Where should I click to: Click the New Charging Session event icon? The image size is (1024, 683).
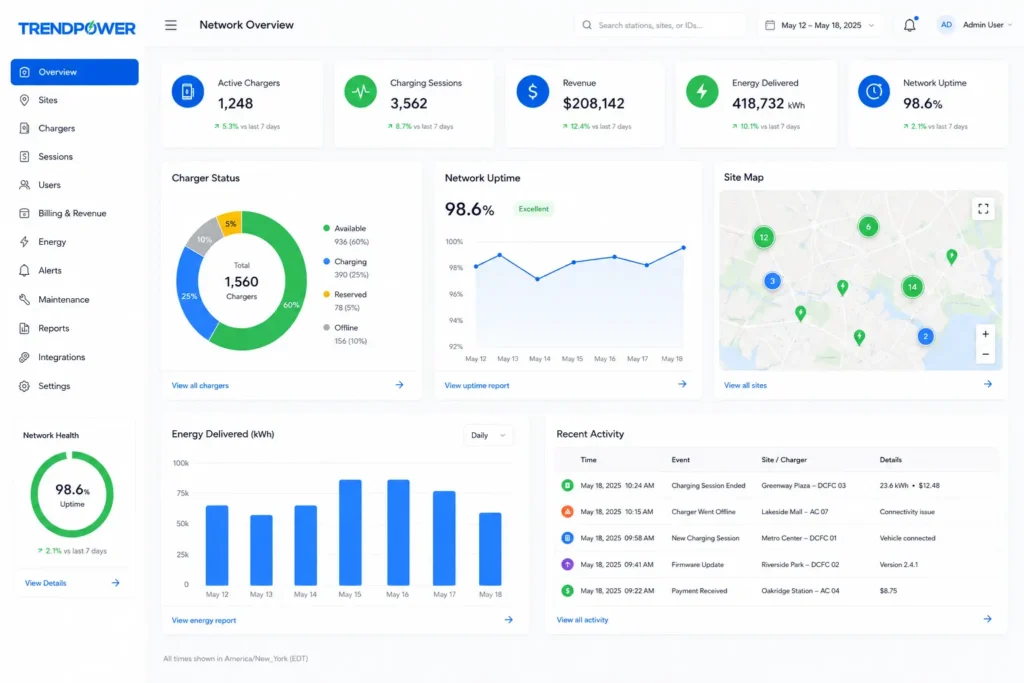tap(567, 538)
